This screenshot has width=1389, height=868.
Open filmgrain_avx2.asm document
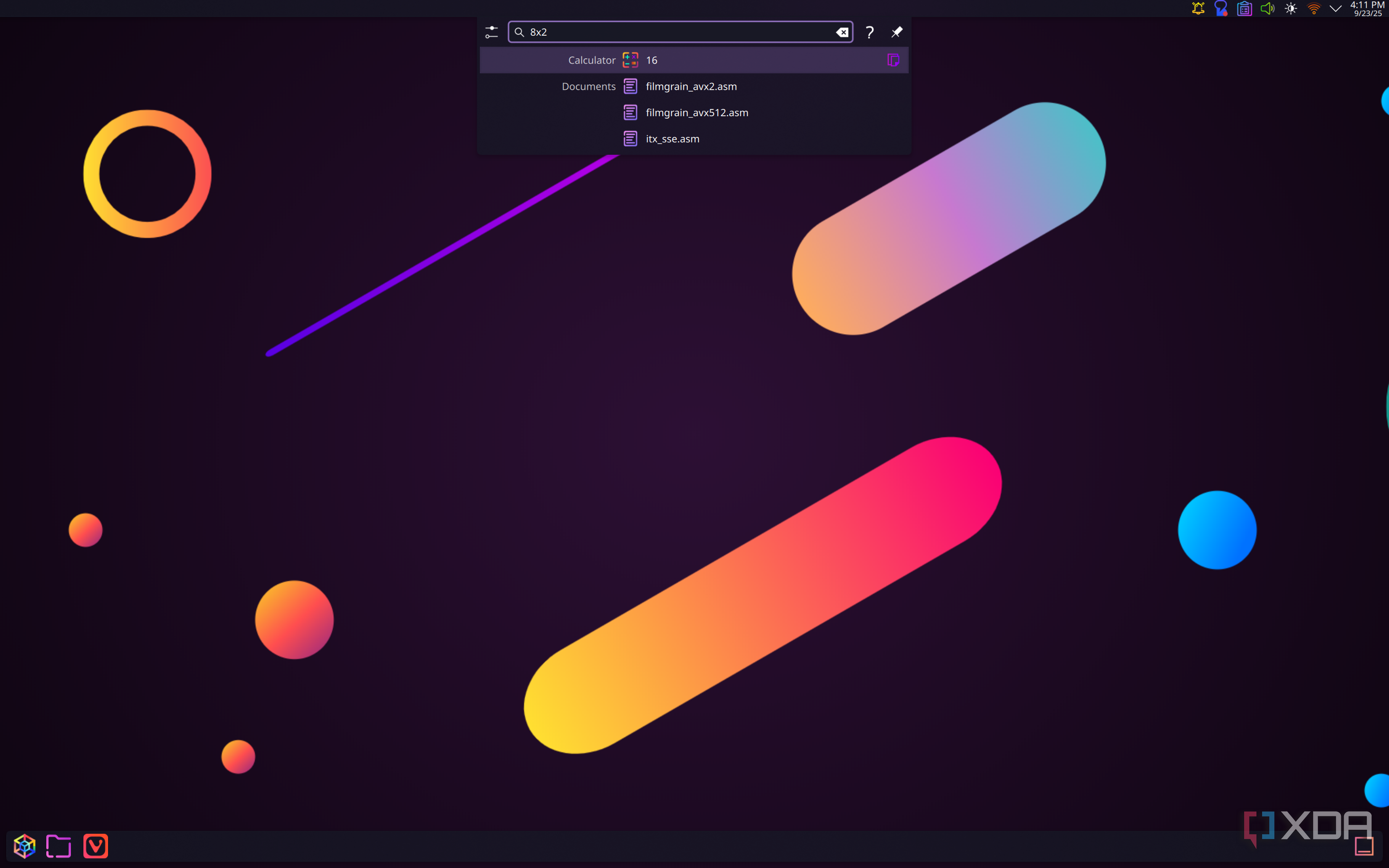pyautogui.click(x=694, y=87)
